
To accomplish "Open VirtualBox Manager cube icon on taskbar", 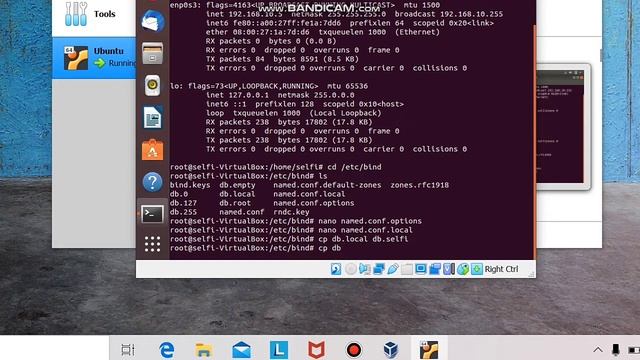I will (x=391, y=350).
